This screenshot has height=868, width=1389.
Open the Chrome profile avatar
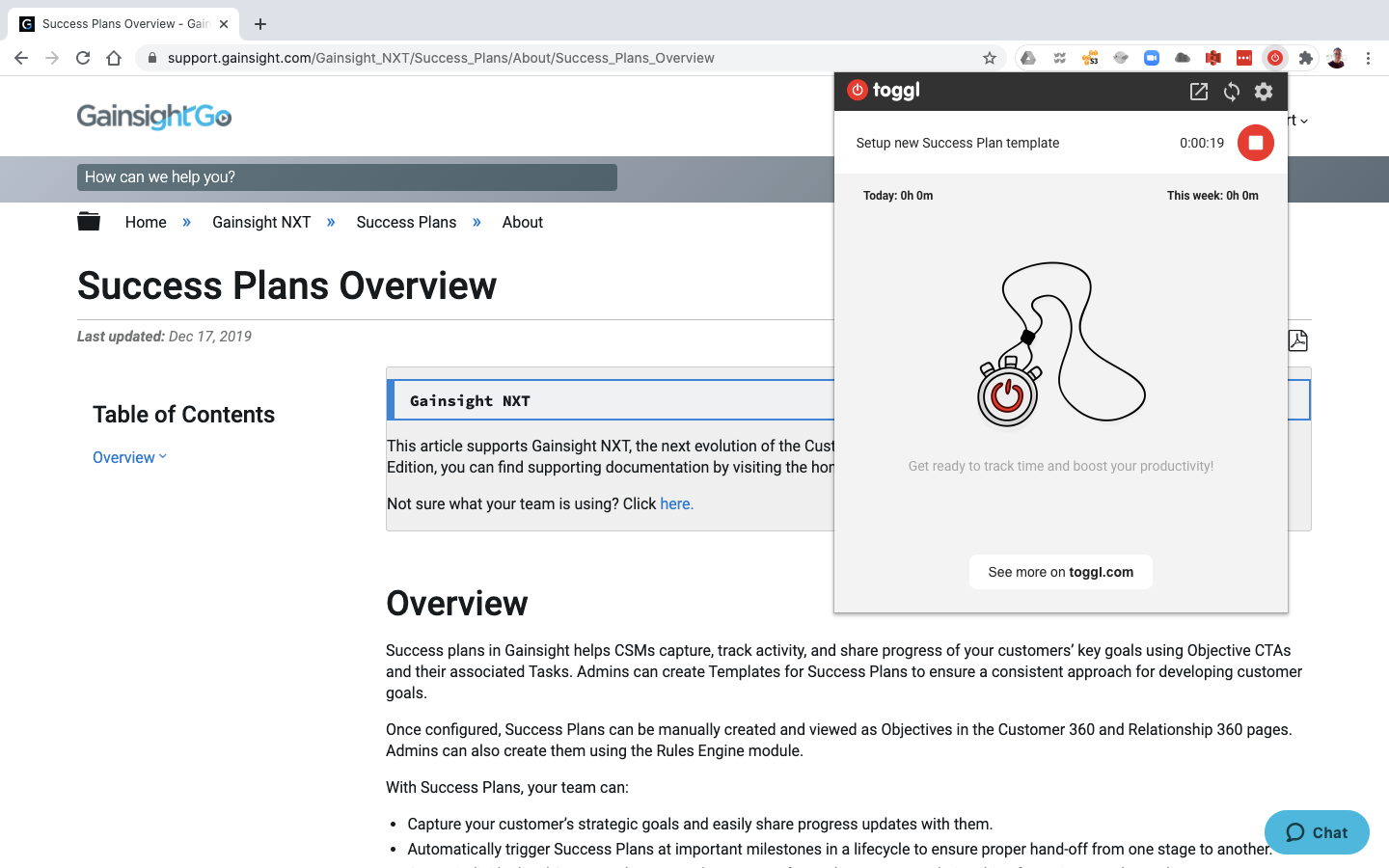pyautogui.click(x=1337, y=58)
